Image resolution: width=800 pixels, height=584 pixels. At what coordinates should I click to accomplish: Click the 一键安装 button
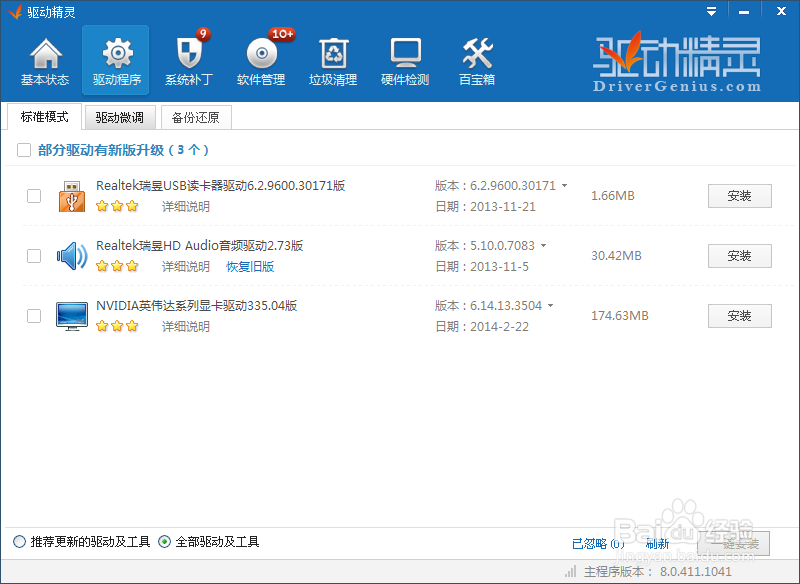[x=734, y=544]
